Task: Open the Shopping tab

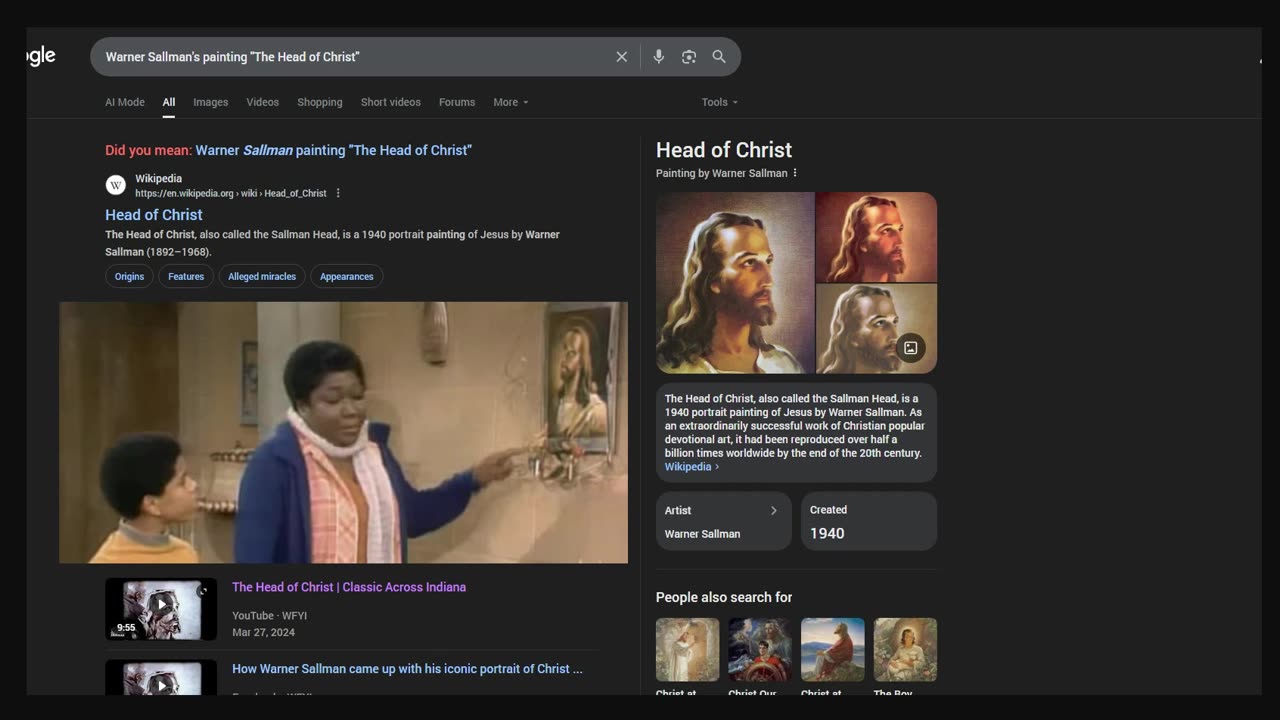Action: [x=320, y=102]
